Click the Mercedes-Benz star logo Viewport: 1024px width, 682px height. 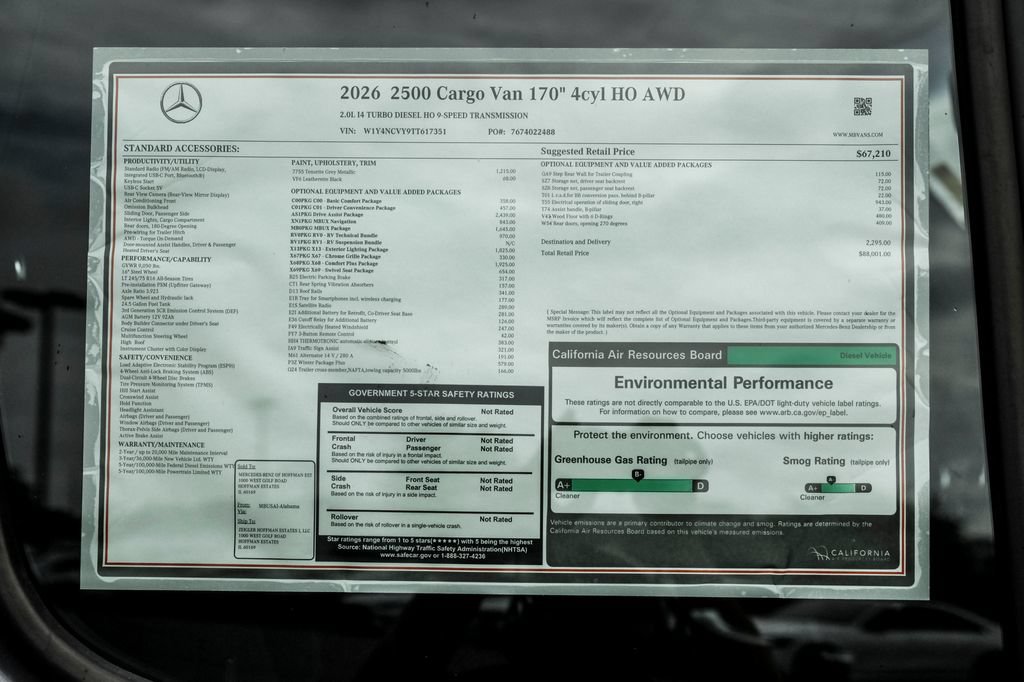coord(181,103)
